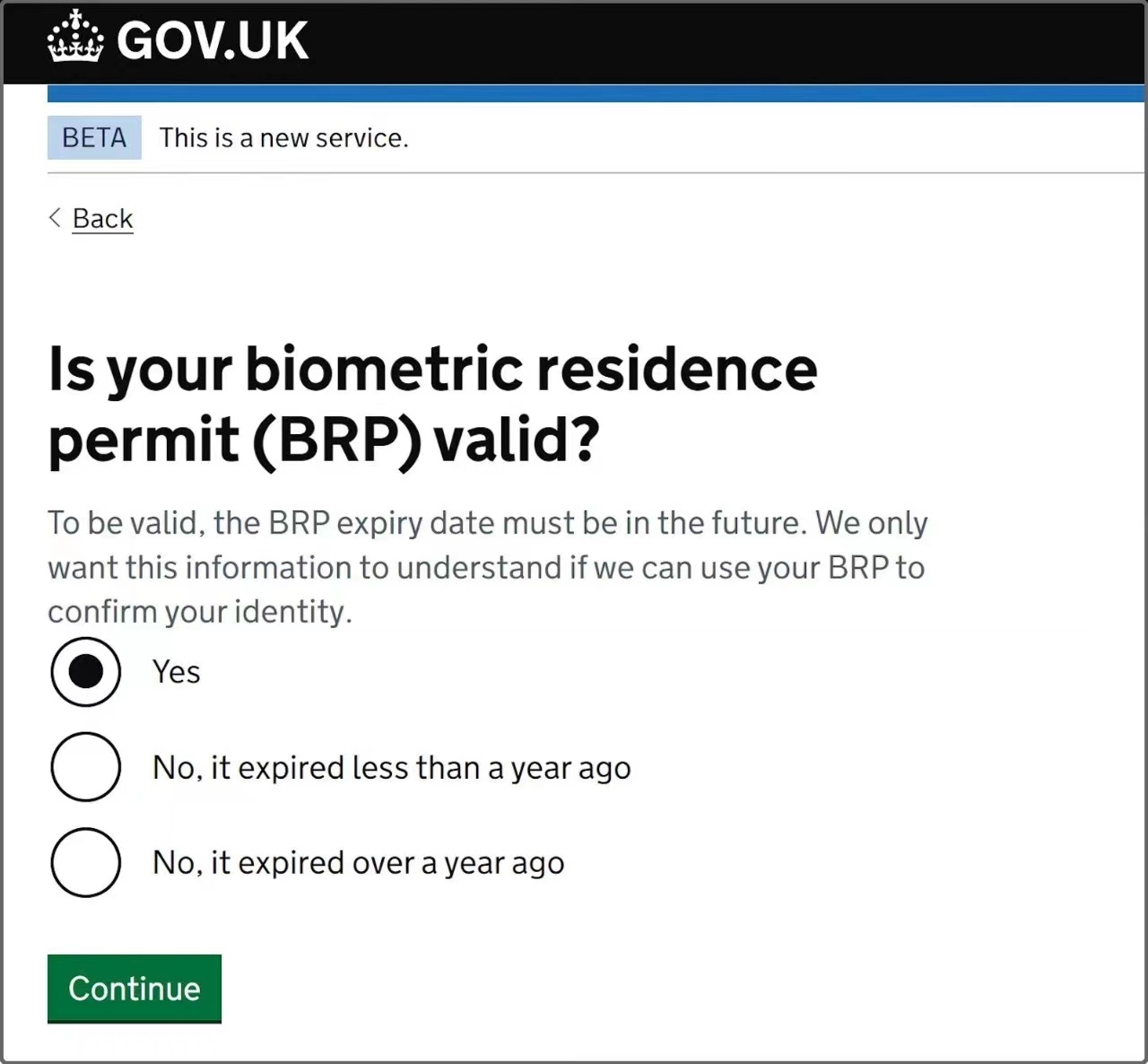Click the GOV.UK crown icon
1148x1064 pixels.
[x=75, y=39]
